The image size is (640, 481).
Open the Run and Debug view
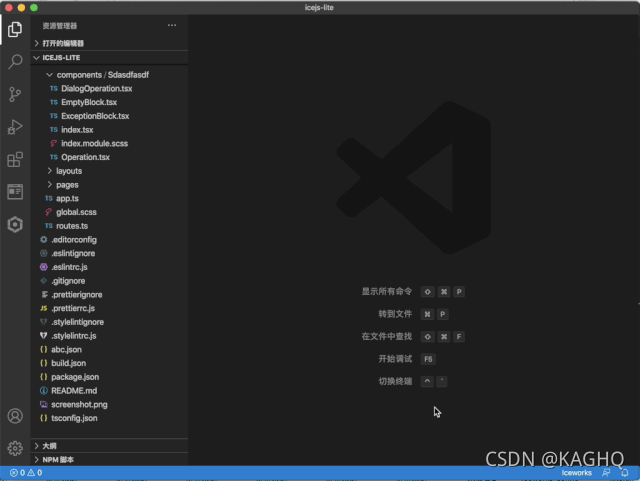[15, 127]
